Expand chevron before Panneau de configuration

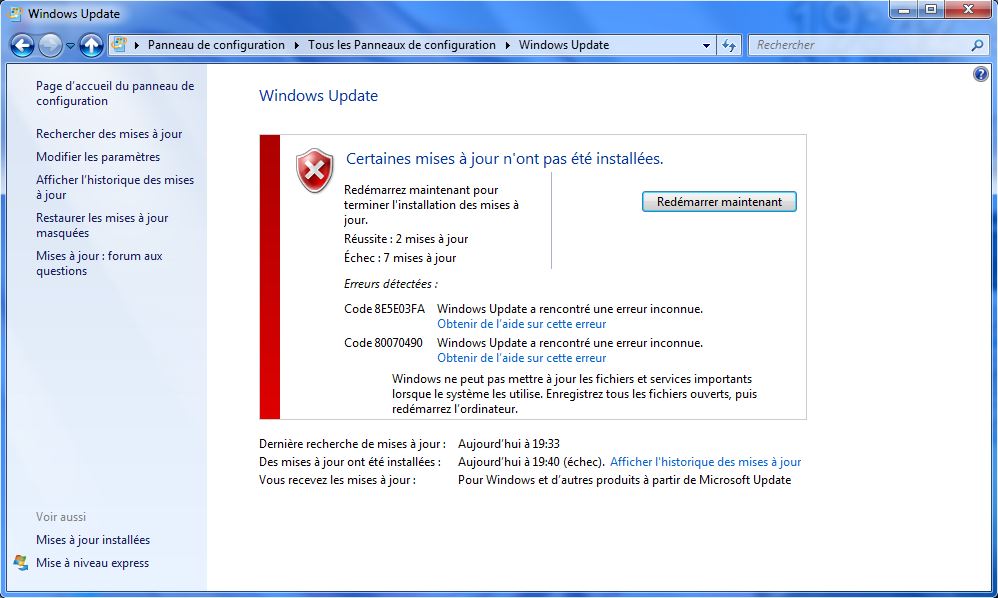pos(137,45)
